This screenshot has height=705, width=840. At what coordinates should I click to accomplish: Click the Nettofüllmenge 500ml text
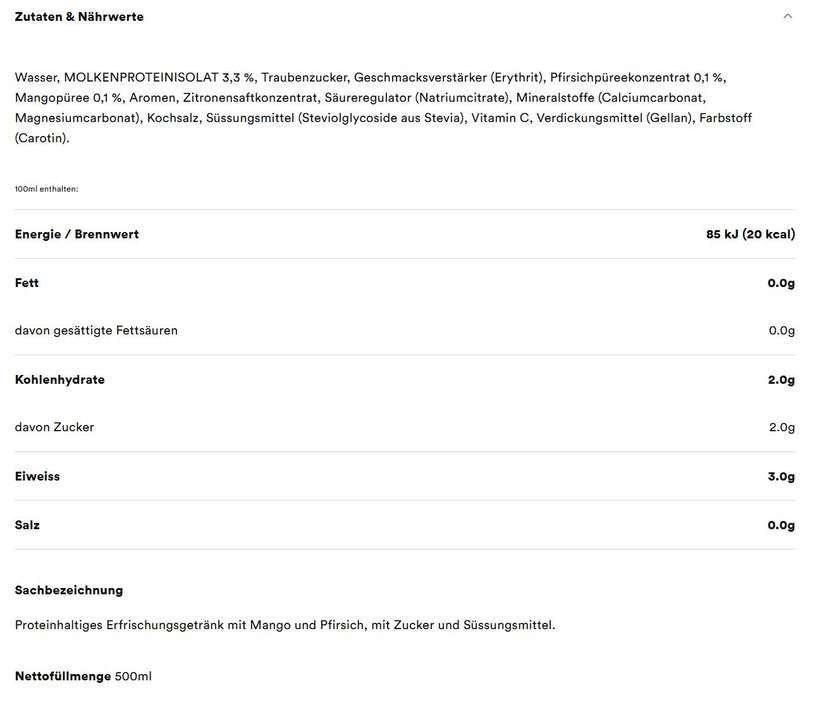click(83, 676)
